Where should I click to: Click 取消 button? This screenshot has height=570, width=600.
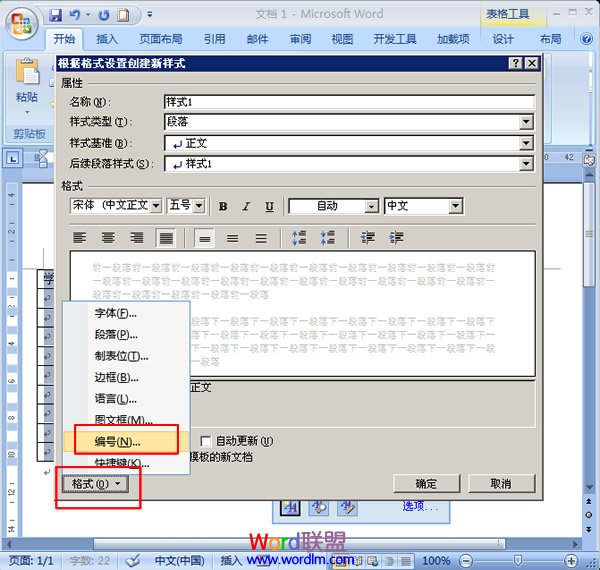click(x=501, y=484)
